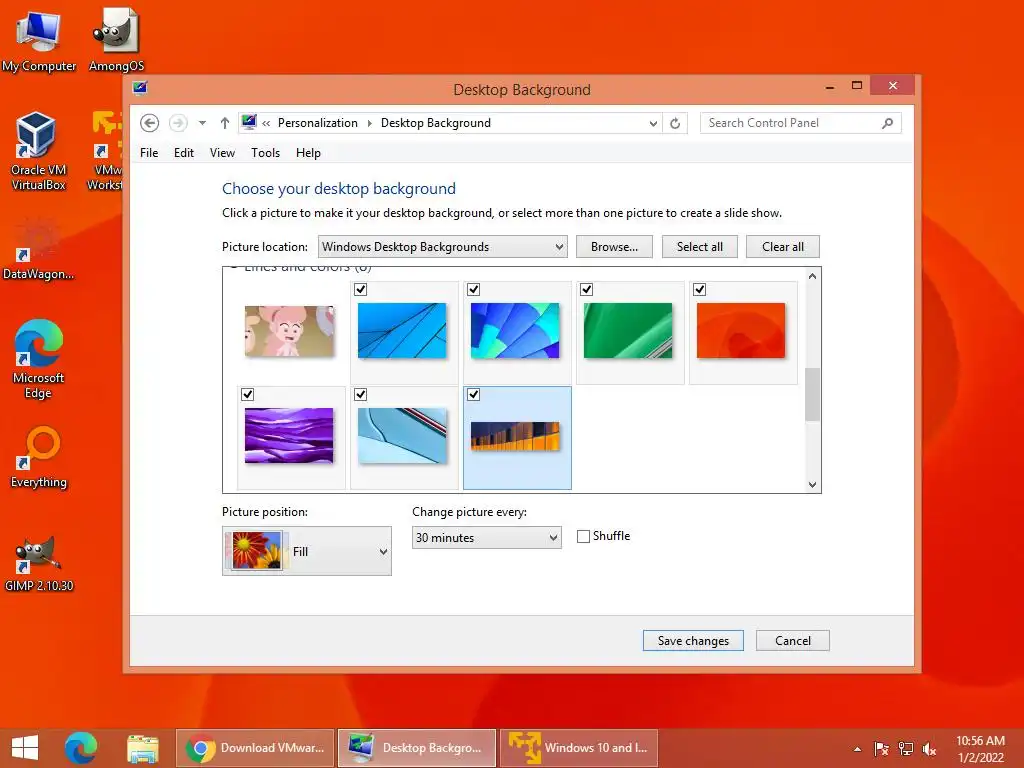The width and height of the screenshot is (1024, 768).
Task: Launch Microsoft Edge from the desktop
Action: tap(38, 358)
